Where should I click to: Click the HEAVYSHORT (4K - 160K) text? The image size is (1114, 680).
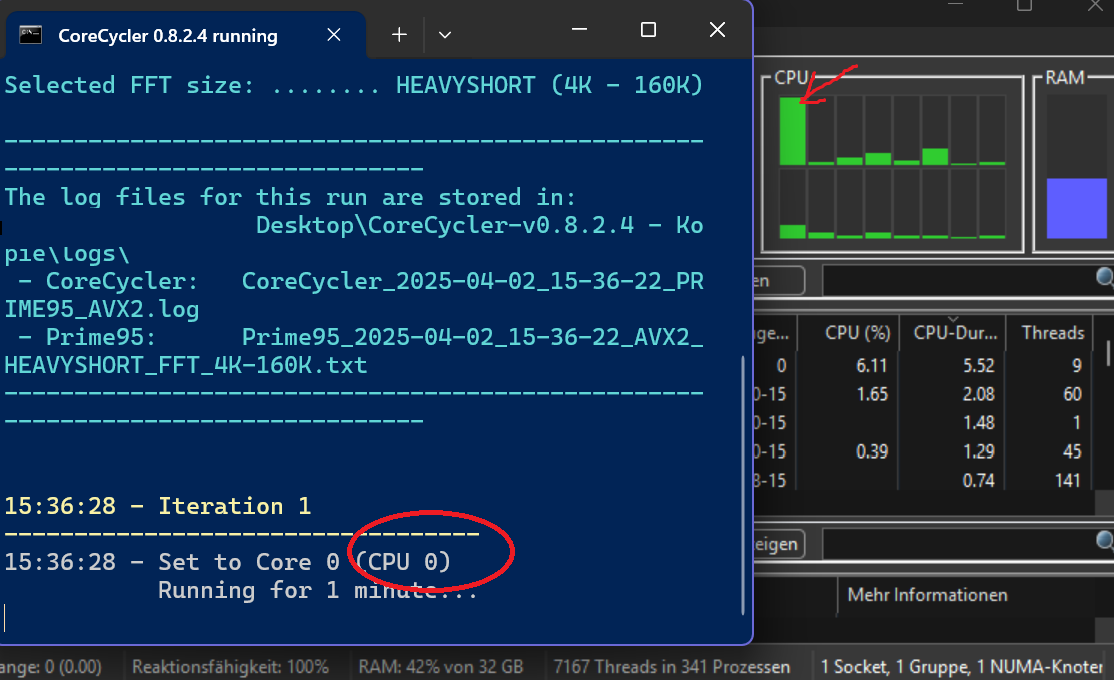click(549, 85)
